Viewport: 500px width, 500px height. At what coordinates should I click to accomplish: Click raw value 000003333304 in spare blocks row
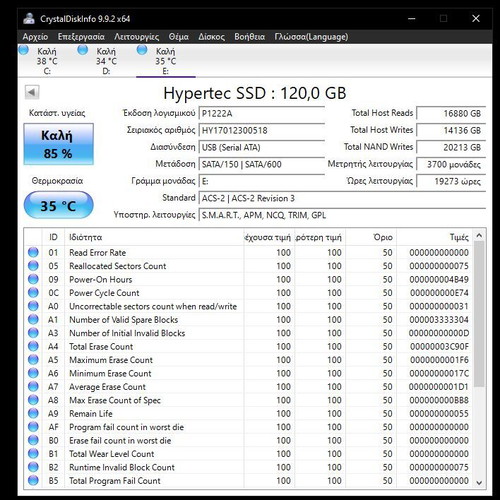[x=439, y=320]
